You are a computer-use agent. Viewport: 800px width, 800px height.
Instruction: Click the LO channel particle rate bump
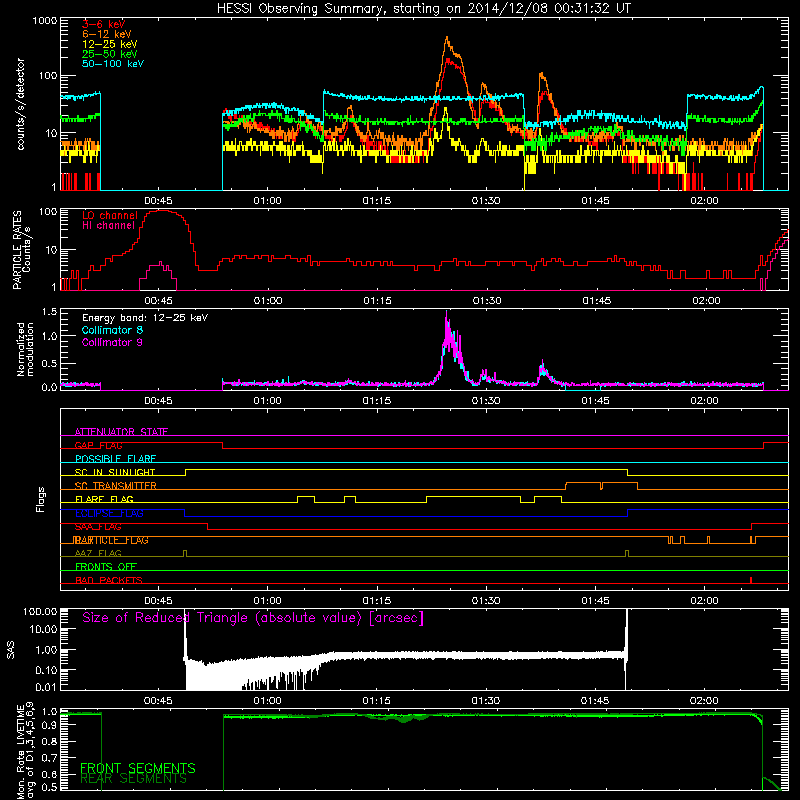tap(162, 211)
